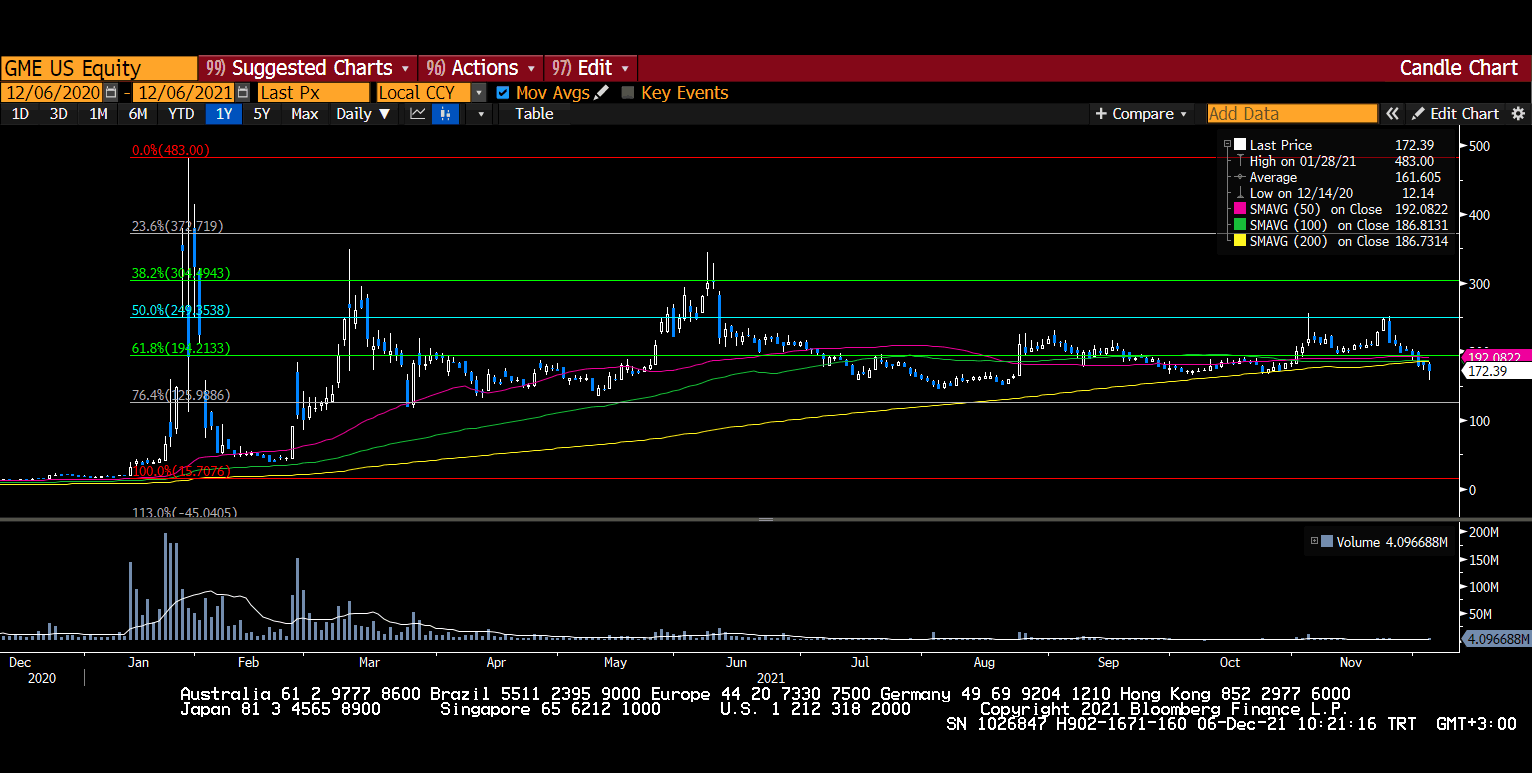Select the 1D time range tab
1532x773 pixels.
[x=20, y=114]
